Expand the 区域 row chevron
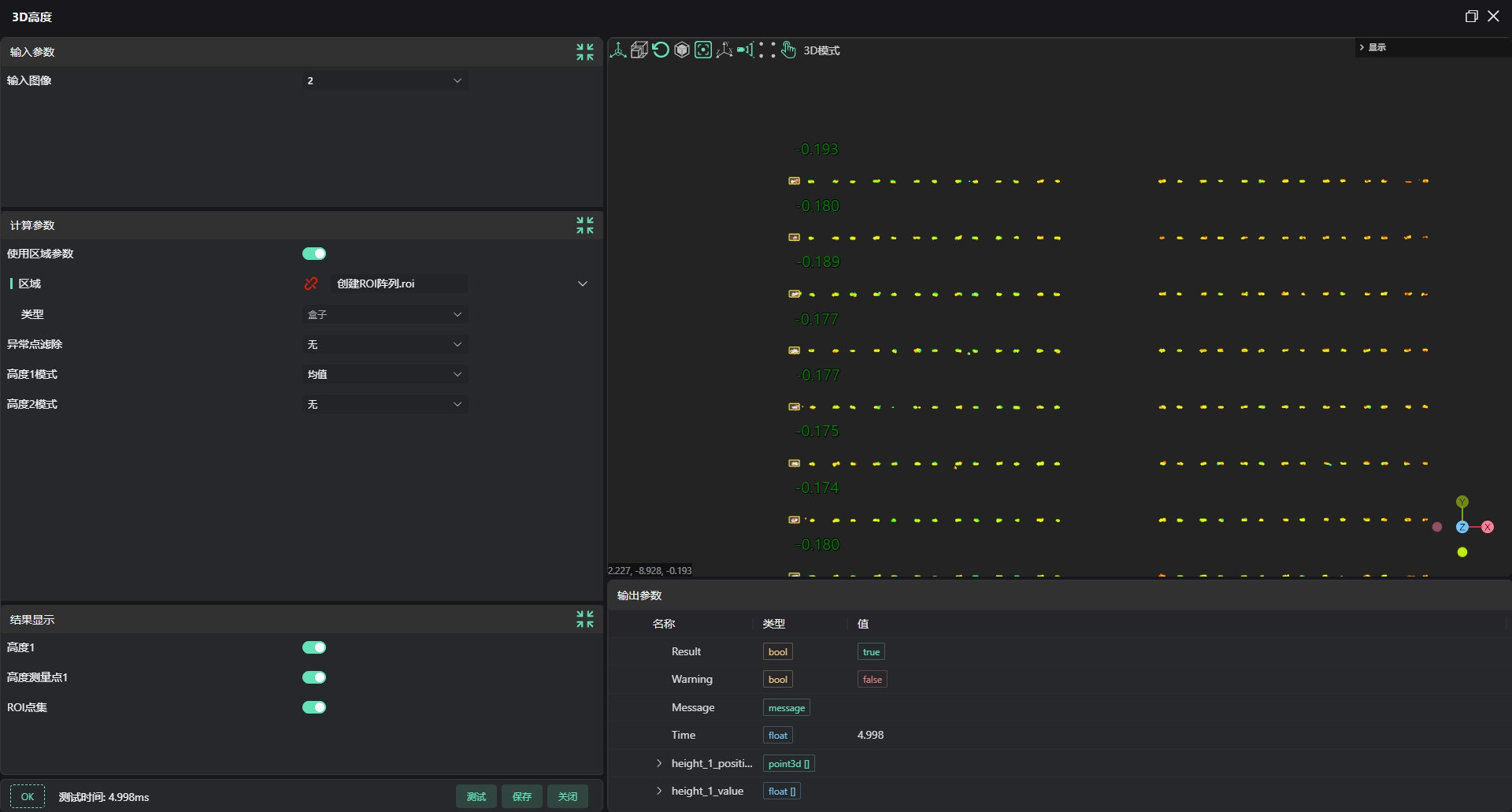The width and height of the screenshot is (1512, 812). coord(583,284)
